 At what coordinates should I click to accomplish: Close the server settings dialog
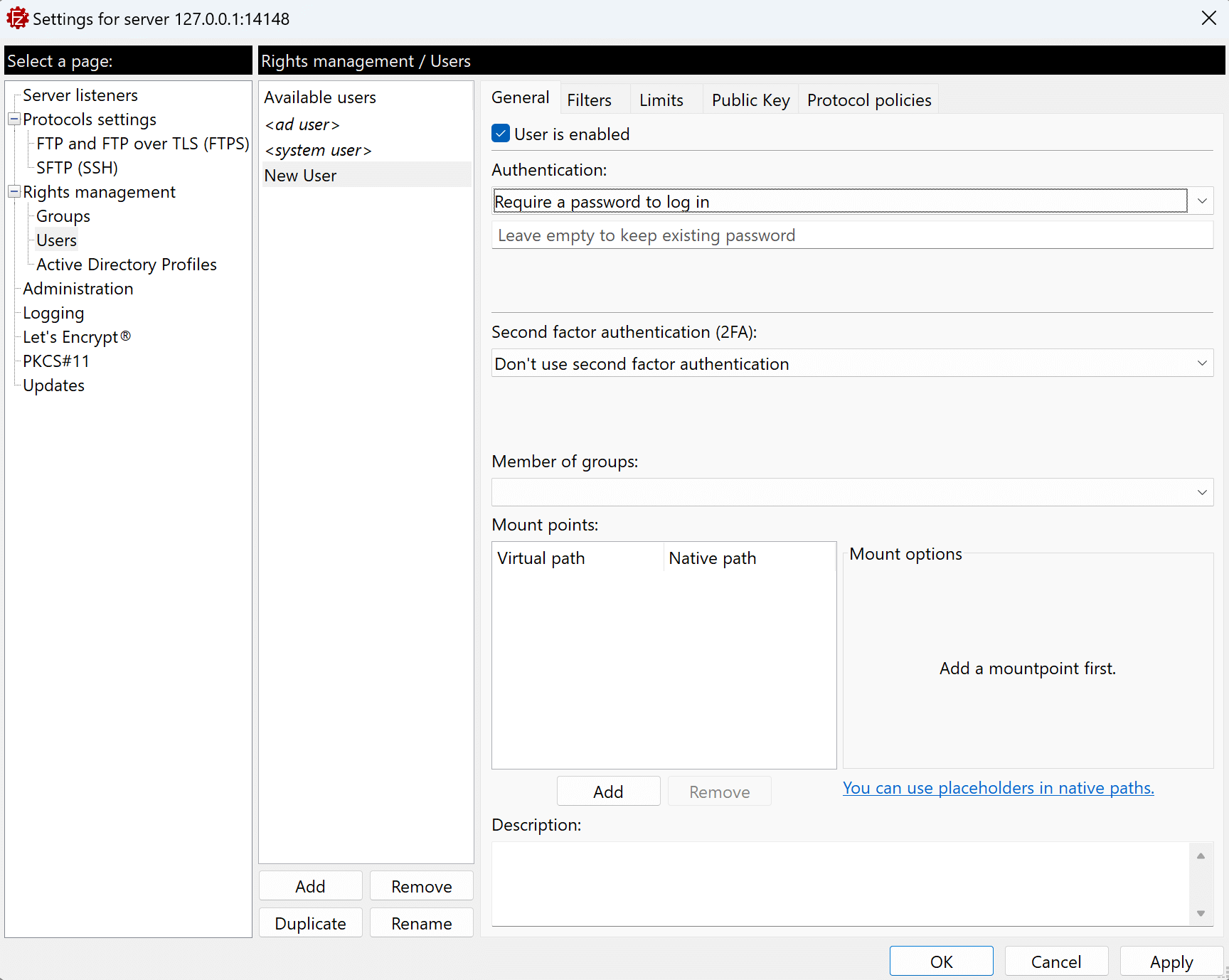(1208, 18)
